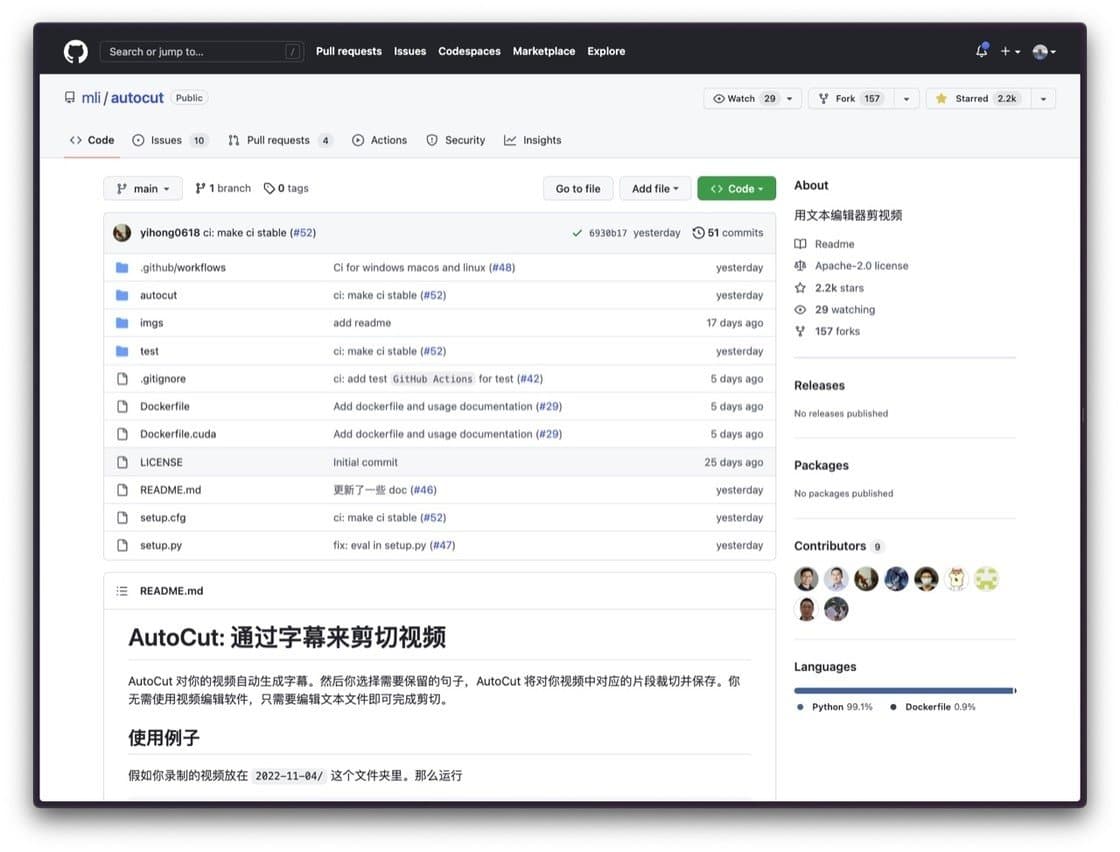Expand the green Code dropdown button
The height and width of the screenshot is (852, 1120).
point(736,188)
